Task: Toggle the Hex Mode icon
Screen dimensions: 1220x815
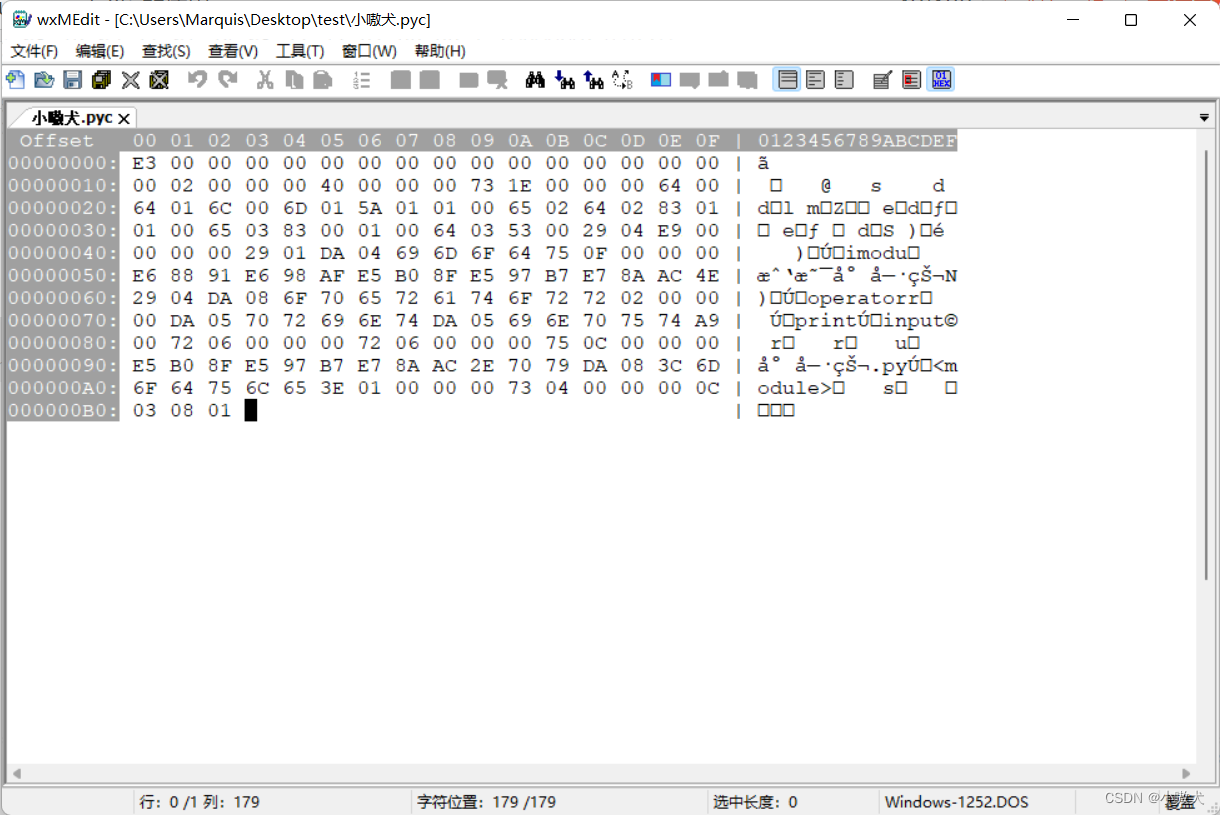Action: [941, 80]
